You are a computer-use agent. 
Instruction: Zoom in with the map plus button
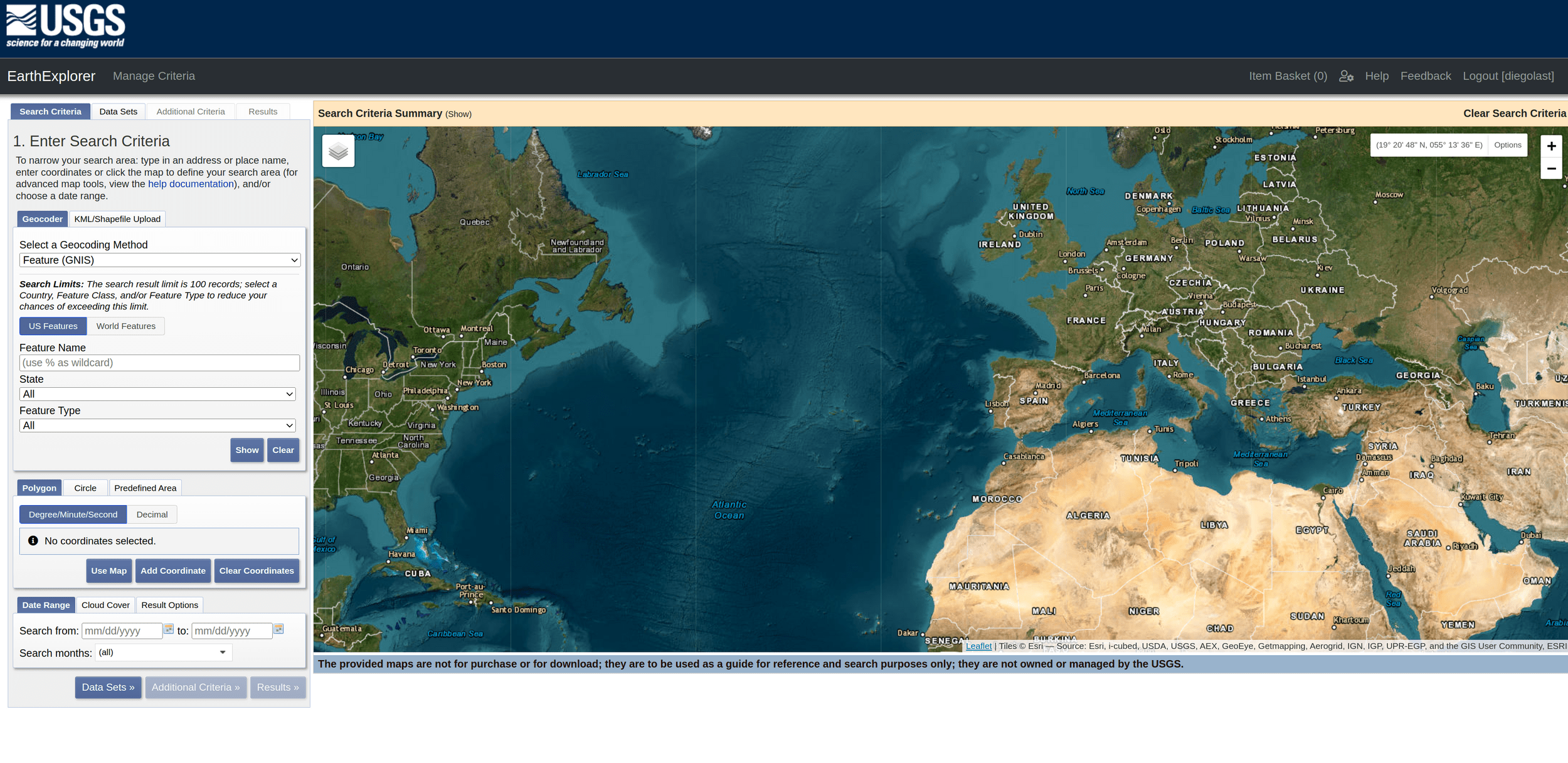(x=1550, y=146)
